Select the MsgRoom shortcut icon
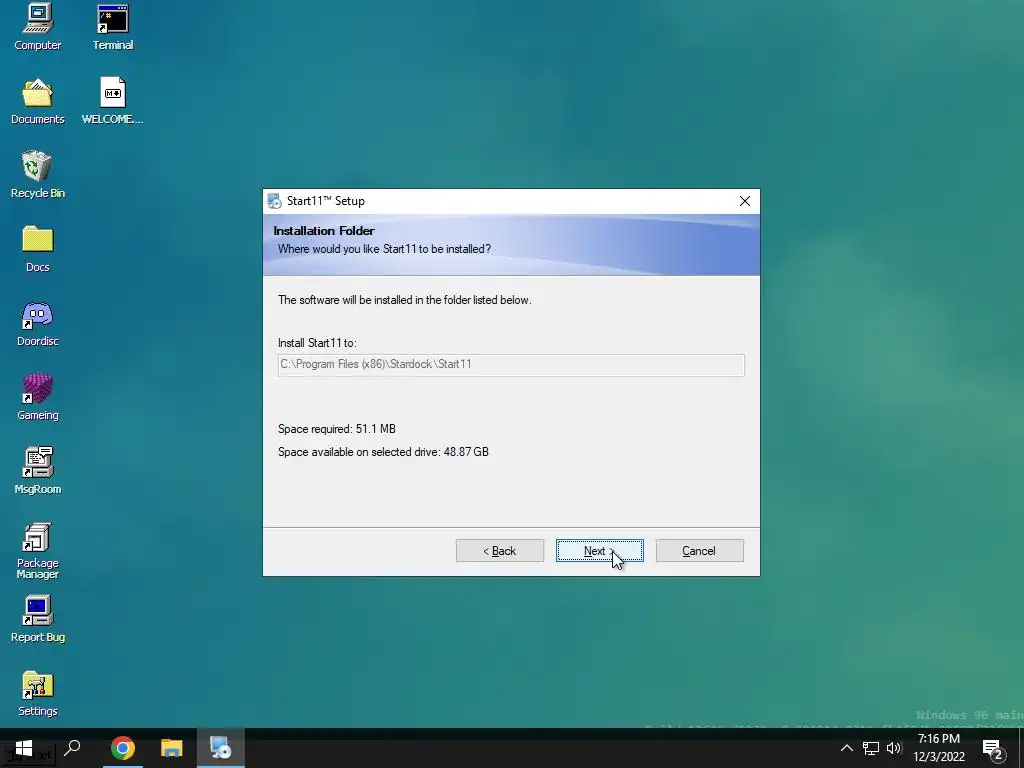Image resolution: width=1024 pixels, height=768 pixels. point(38,471)
